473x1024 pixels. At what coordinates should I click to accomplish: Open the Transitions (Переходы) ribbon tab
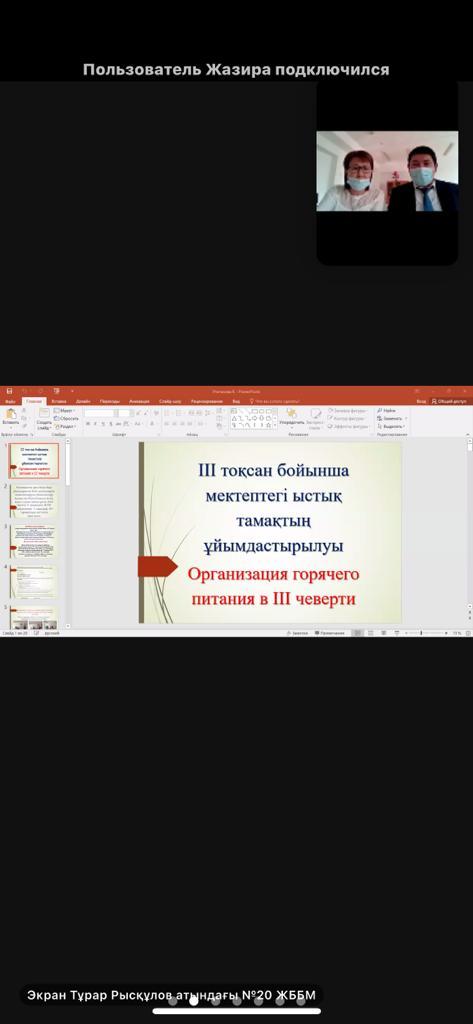(110, 401)
